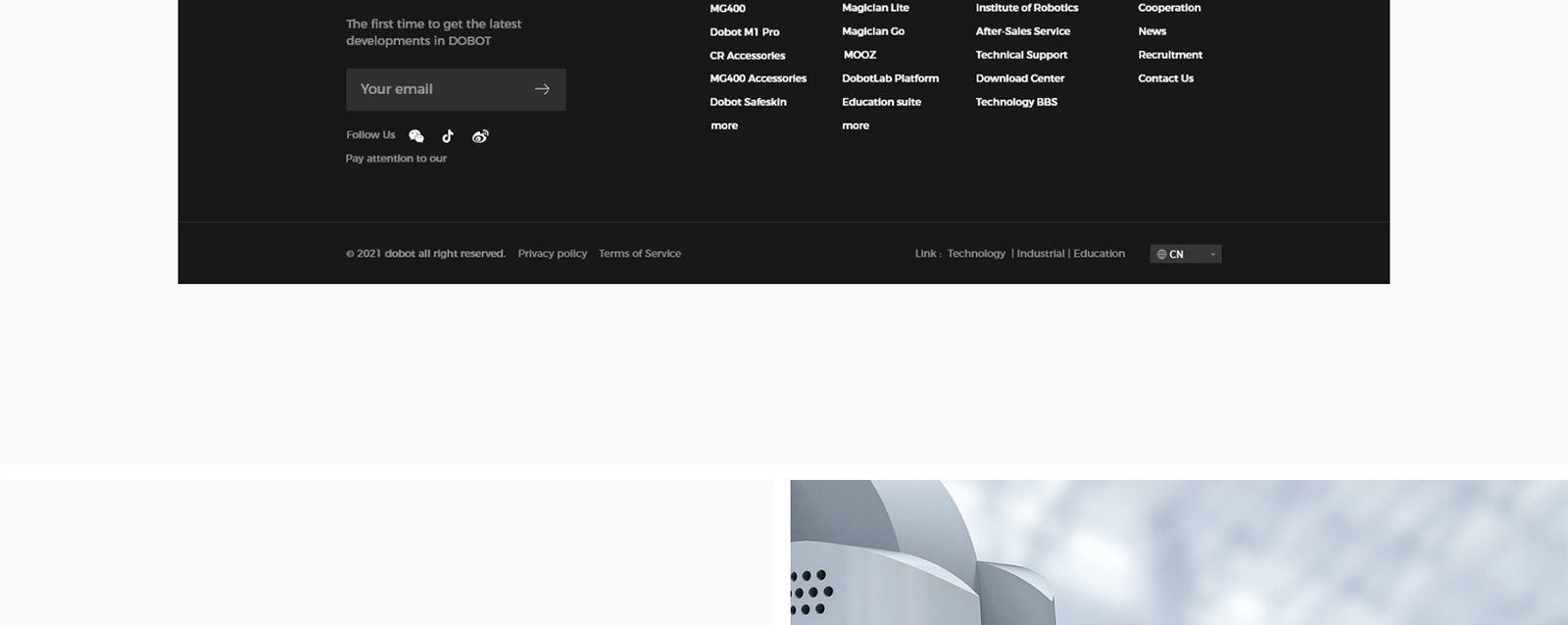
Task: Open the Technical Support page
Action: pos(1021,55)
